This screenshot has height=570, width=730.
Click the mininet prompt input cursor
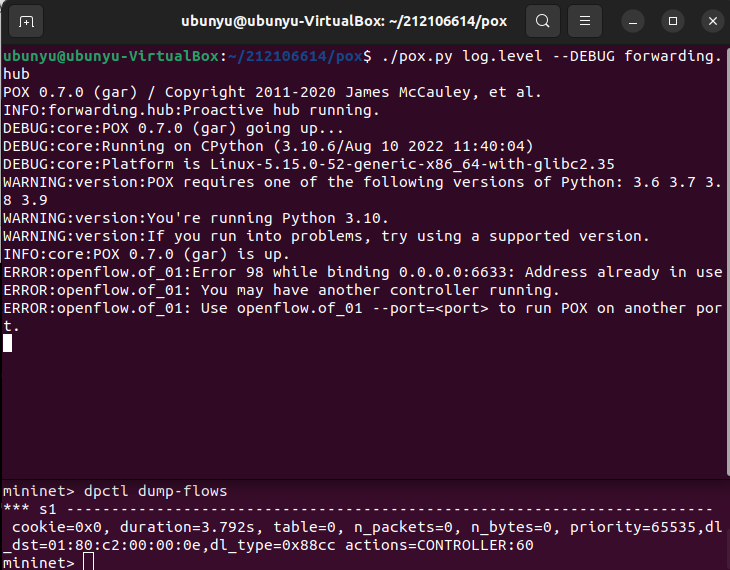click(x=88, y=563)
